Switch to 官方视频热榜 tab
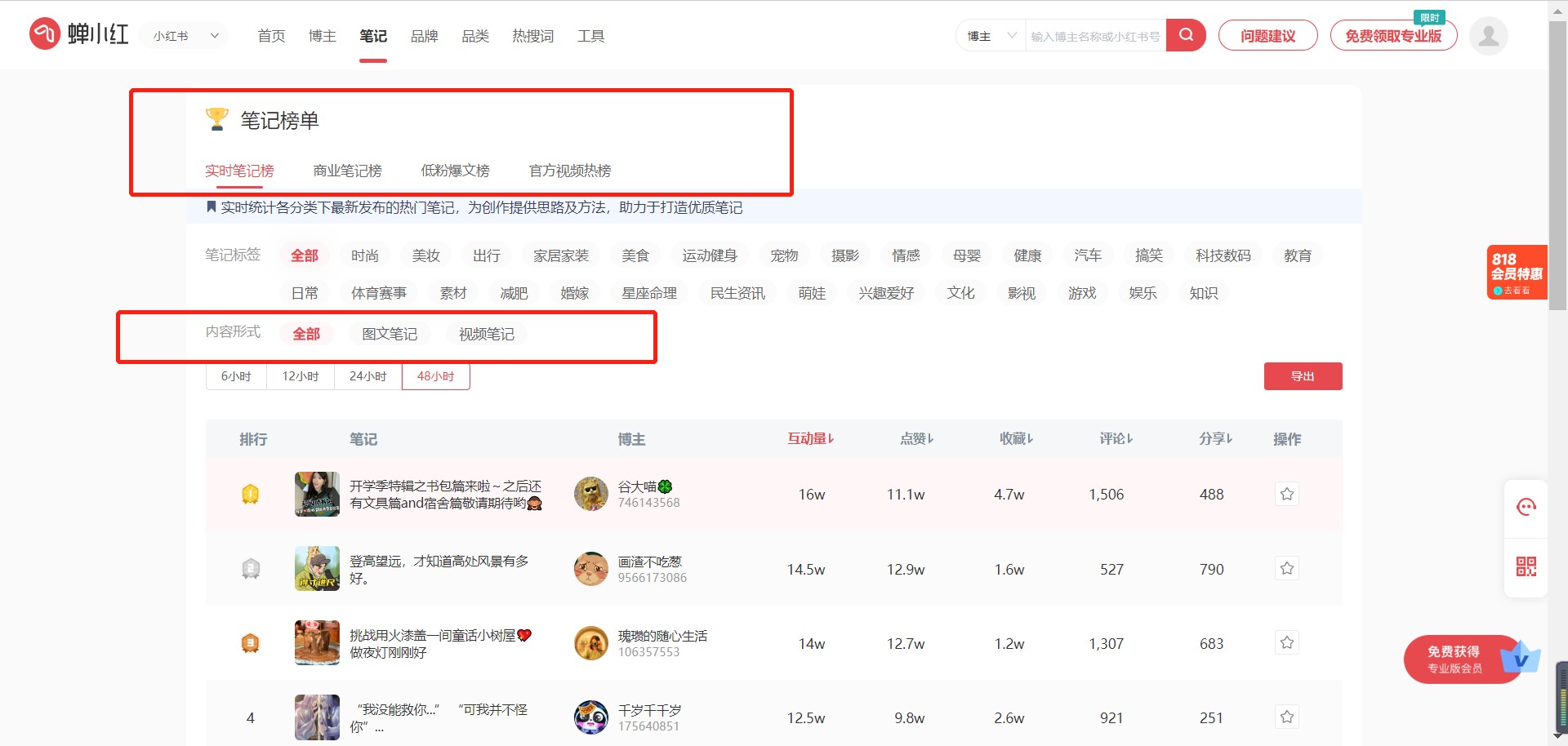Viewport: 1568px width, 746px height. pyautogui.click(x=570, y=171)
